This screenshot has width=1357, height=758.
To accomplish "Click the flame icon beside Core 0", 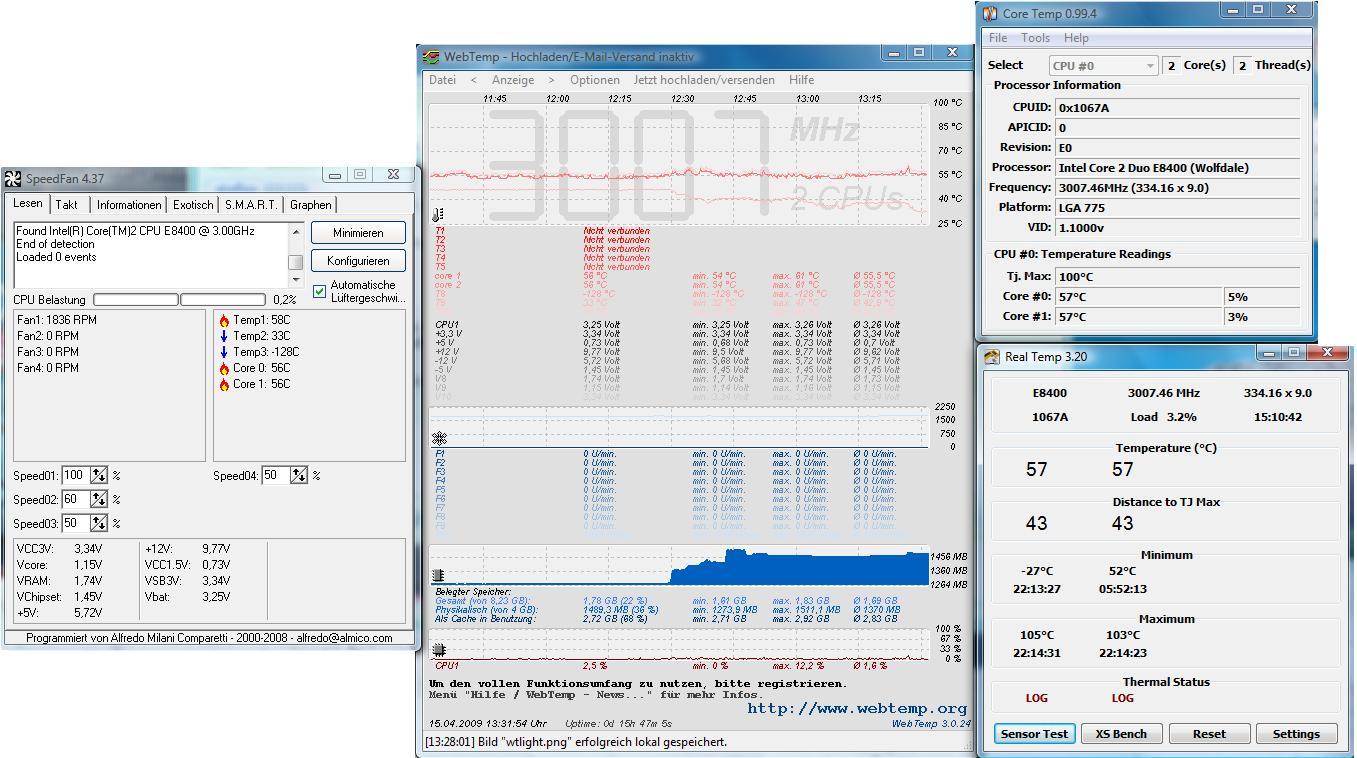I will 224,368.
